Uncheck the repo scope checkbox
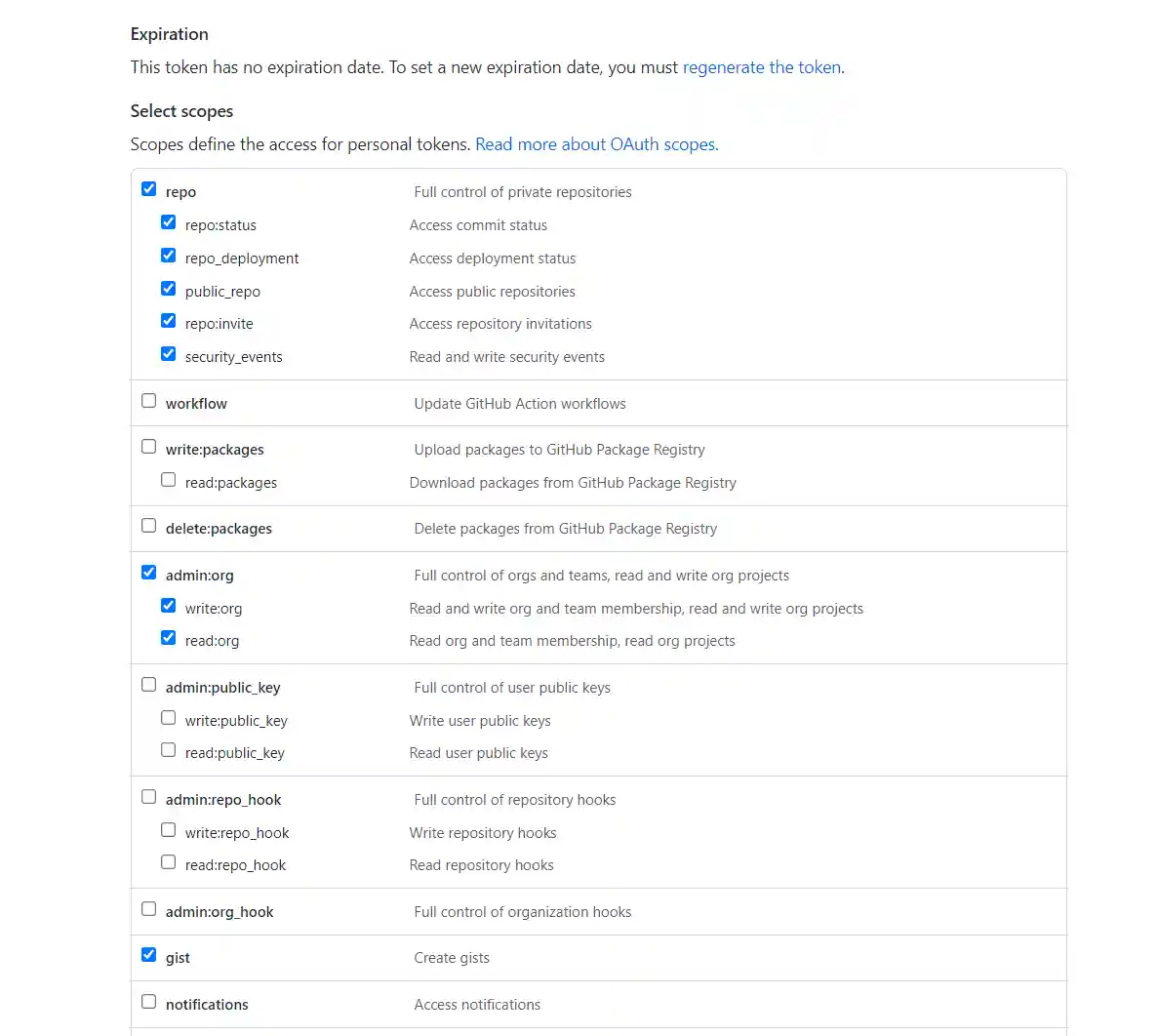This screenshot has height=1036, width=1158. 148,189
